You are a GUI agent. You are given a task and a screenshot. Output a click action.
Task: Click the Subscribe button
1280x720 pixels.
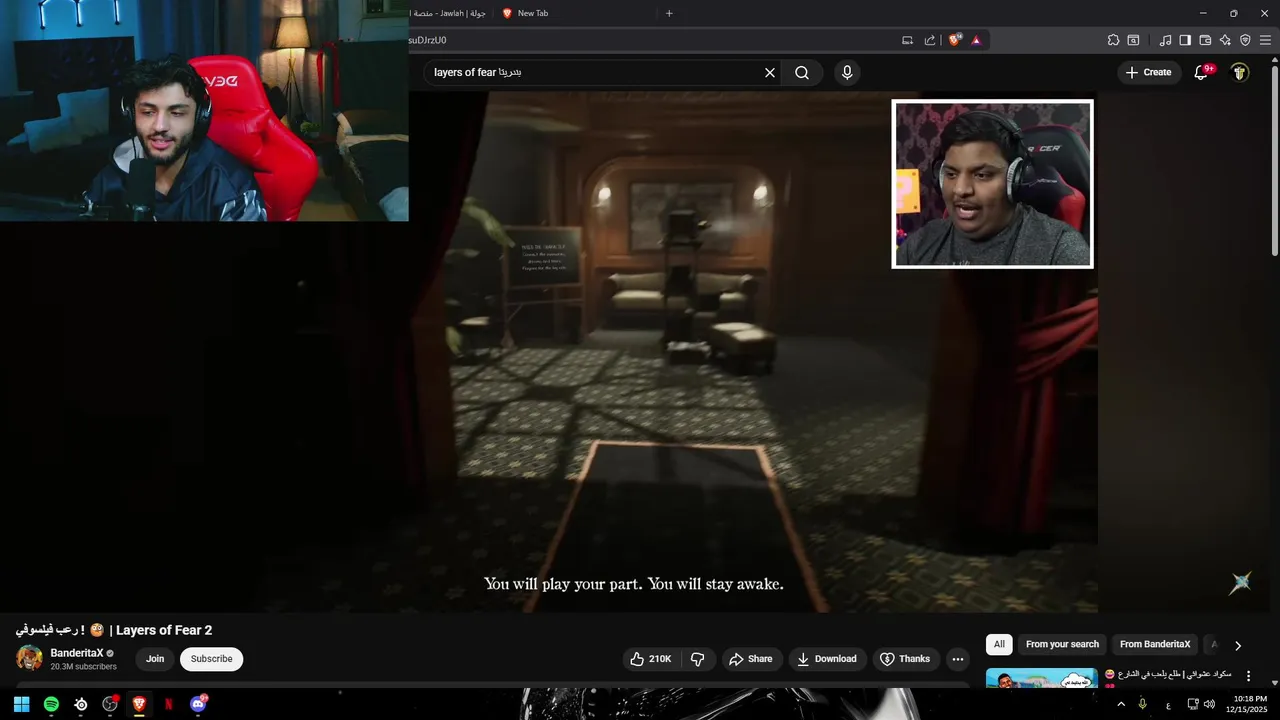click(212, 659)
